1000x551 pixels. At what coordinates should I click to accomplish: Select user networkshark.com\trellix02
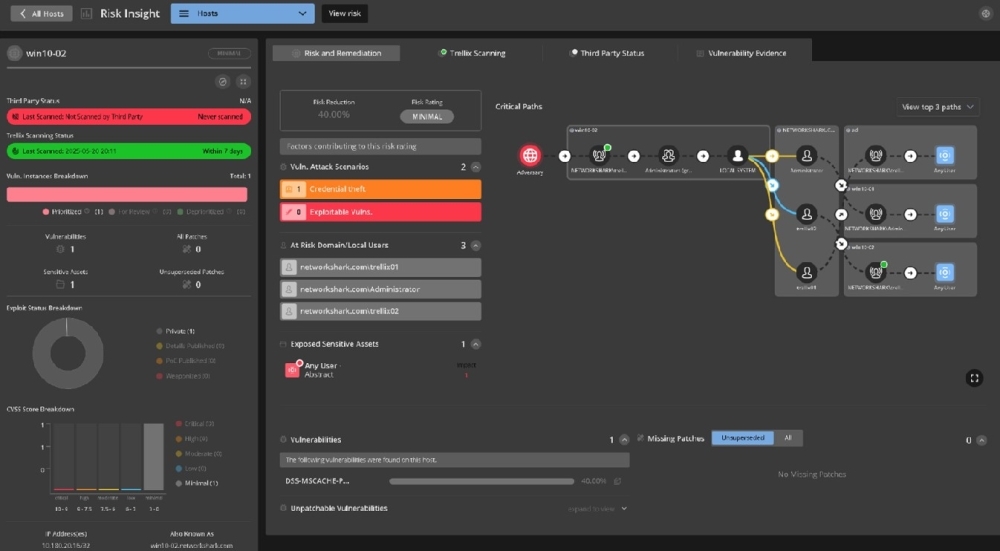click(380, 311)
